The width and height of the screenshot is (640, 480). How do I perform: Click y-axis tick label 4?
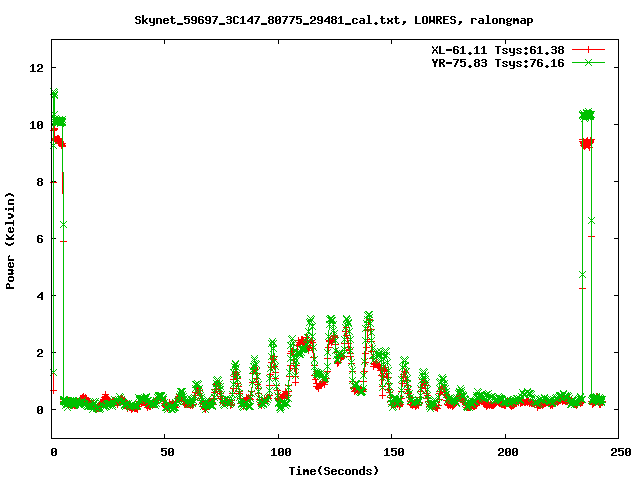(x=40, y=296)
